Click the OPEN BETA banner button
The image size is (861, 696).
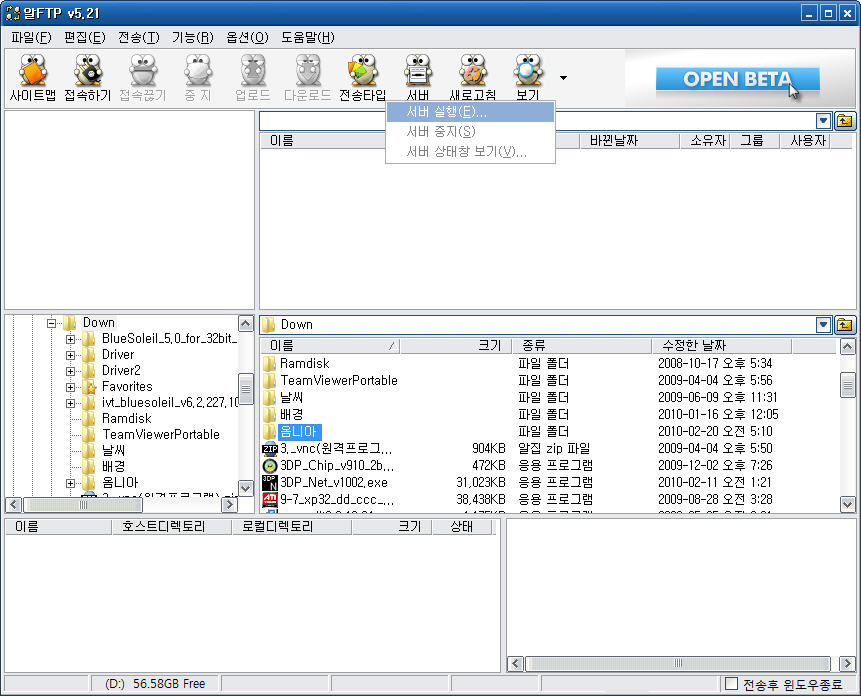(x=737, y=79)
